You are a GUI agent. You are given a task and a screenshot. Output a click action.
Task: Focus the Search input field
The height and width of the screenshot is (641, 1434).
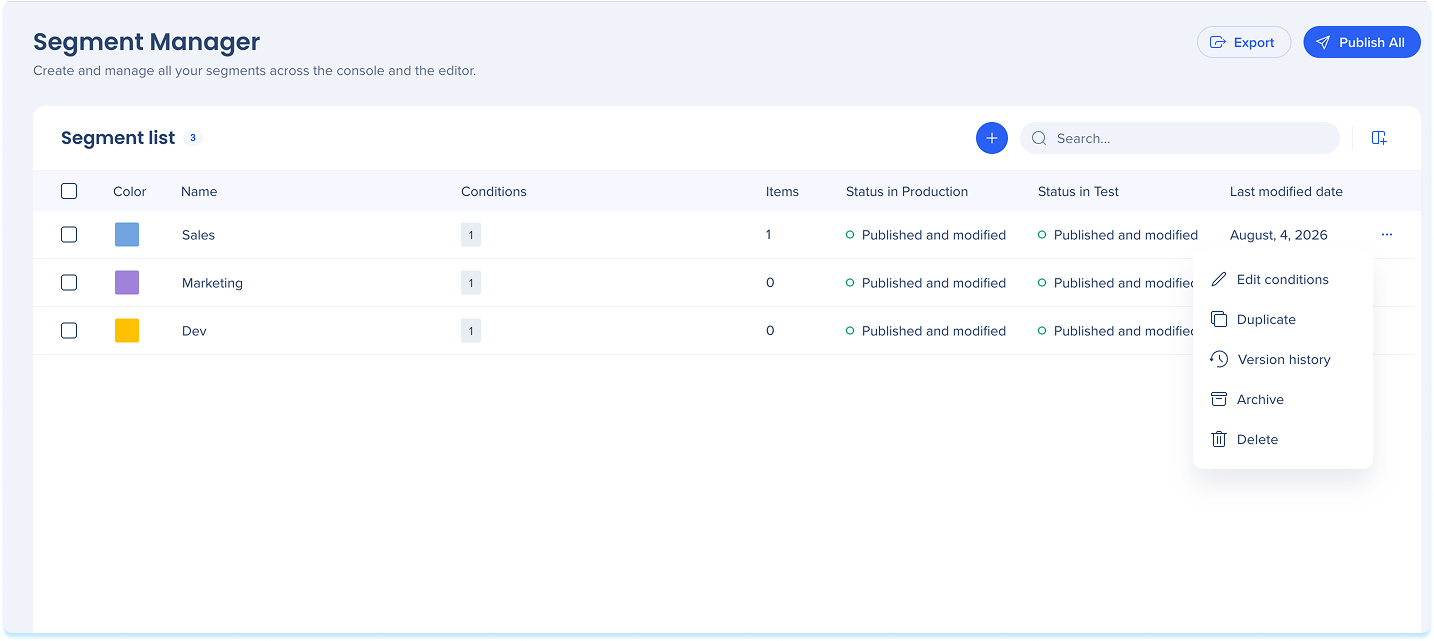coord(1180,138)
